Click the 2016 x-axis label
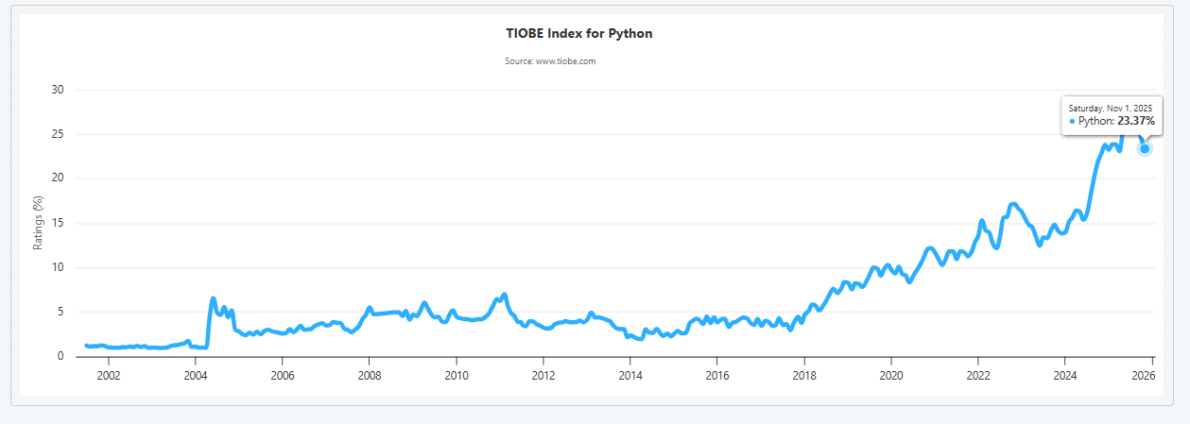 pos(717,375)
